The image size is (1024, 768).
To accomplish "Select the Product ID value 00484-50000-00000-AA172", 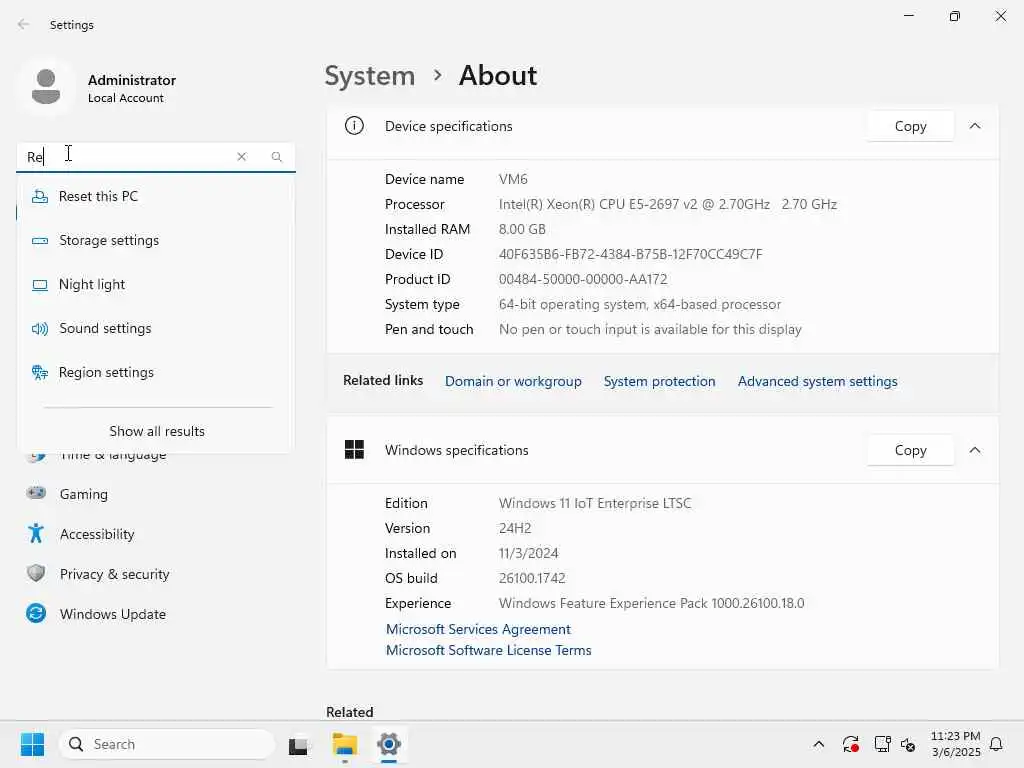I will [x=583, y=280].
